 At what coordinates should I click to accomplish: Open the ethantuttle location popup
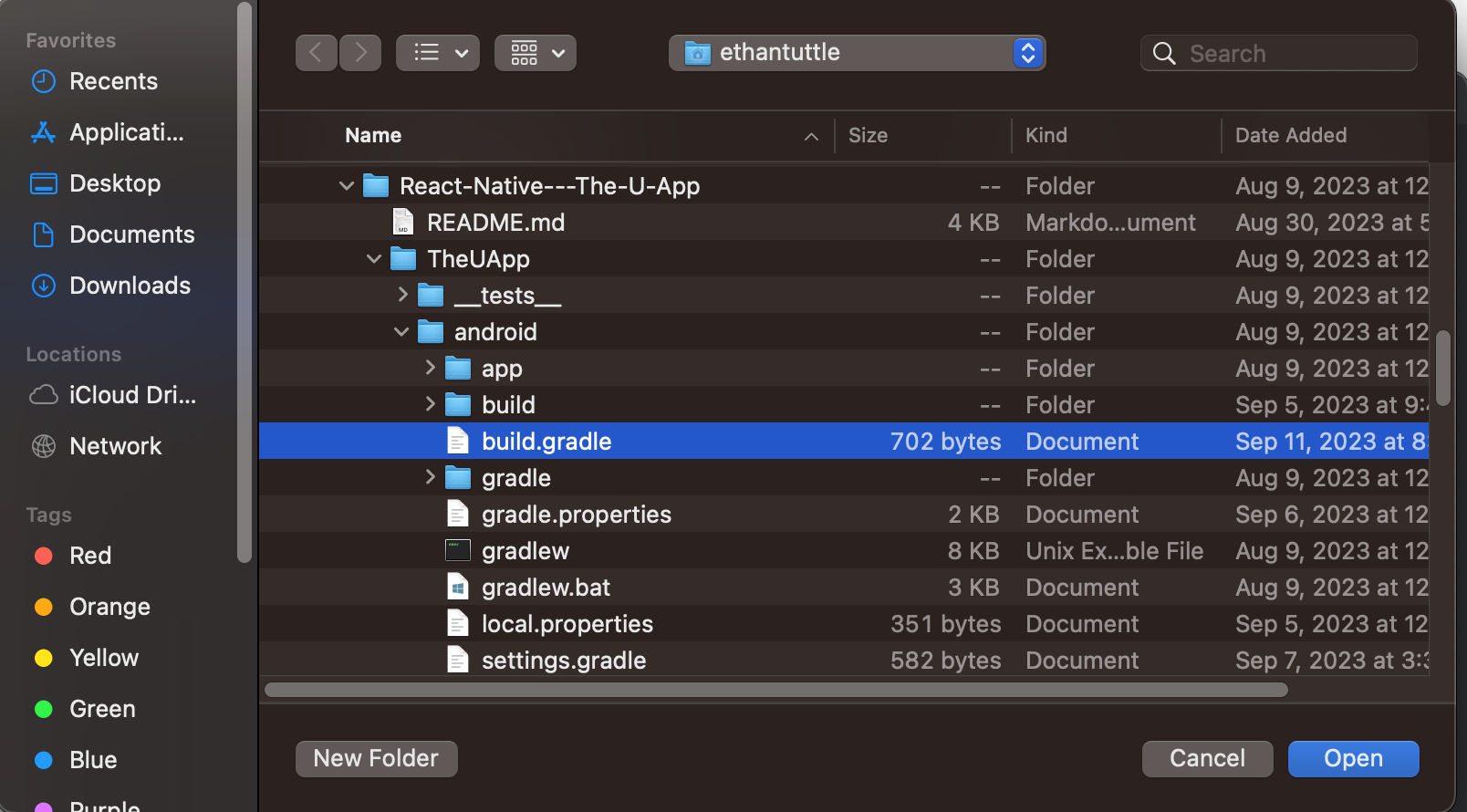[857, 53]
